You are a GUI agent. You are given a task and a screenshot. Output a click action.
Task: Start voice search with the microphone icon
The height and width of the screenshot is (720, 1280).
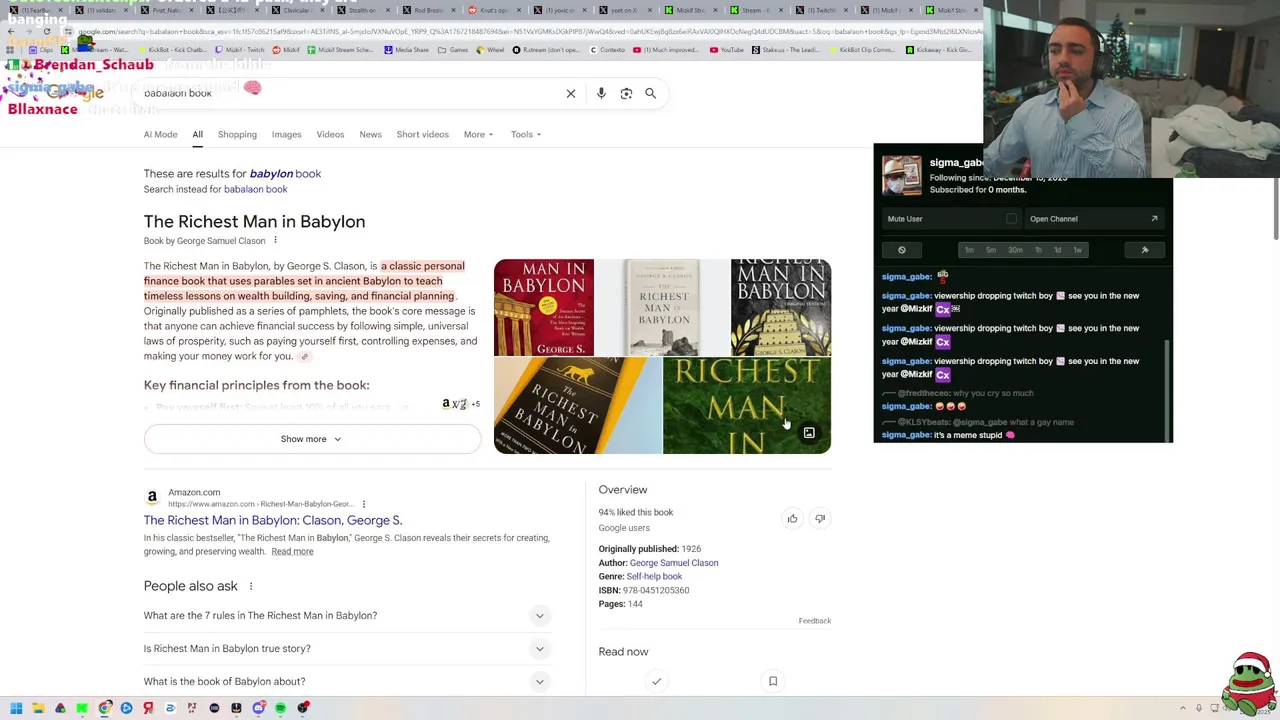[x=601, y=93]
